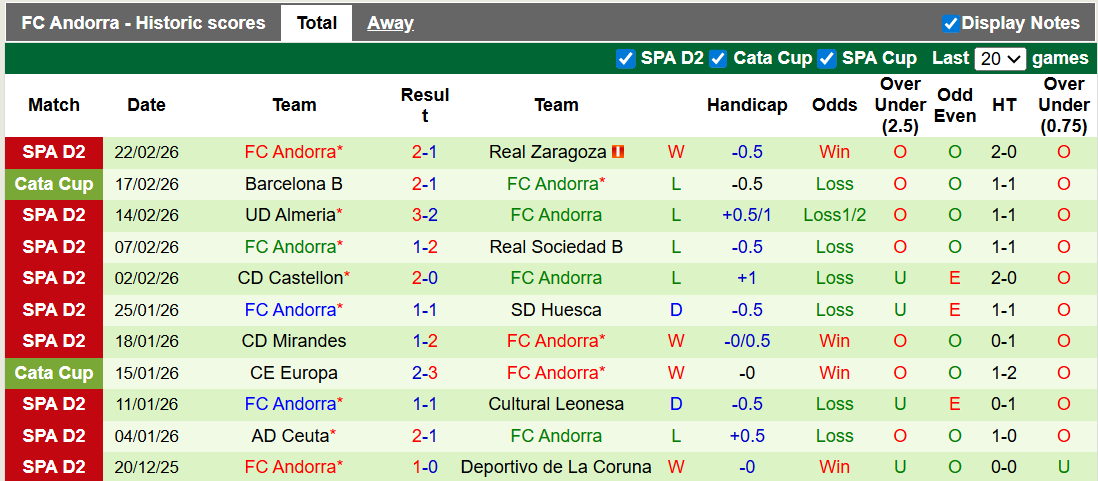Open the Real Zaragoza team link

click(547, 152)
